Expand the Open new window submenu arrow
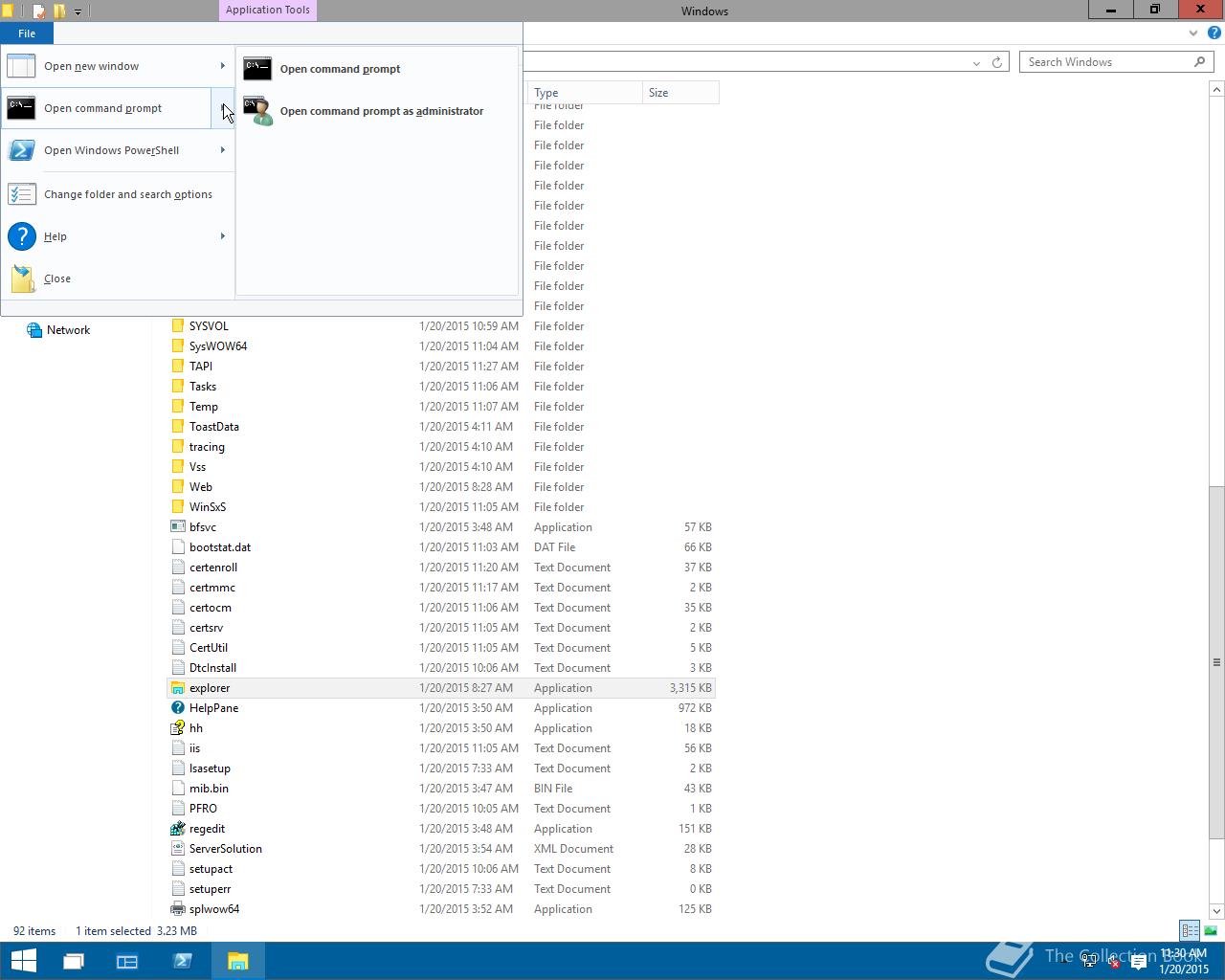 (223, 66)
